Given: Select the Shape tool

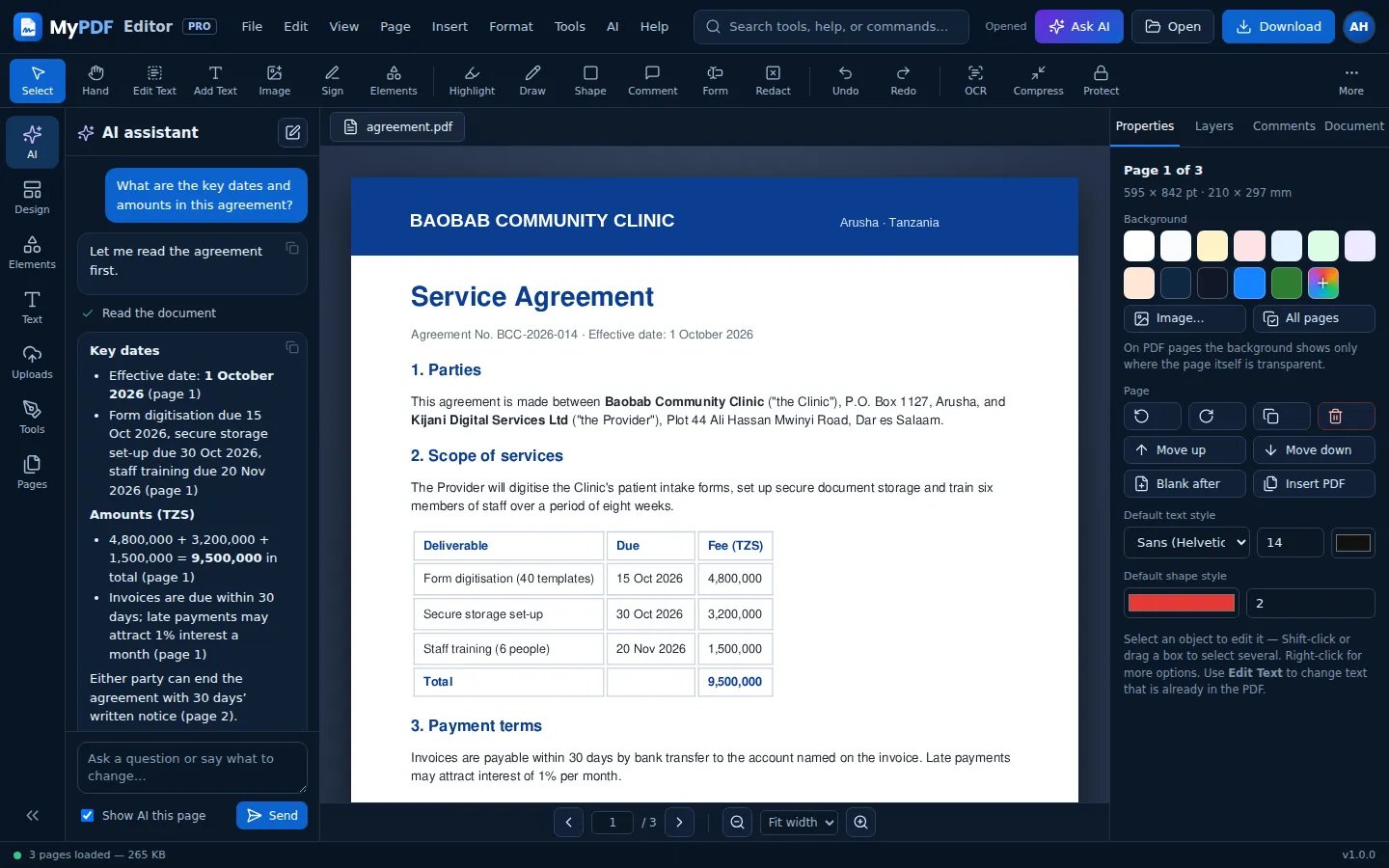Looking at the screenshot, I should (590, 81).
